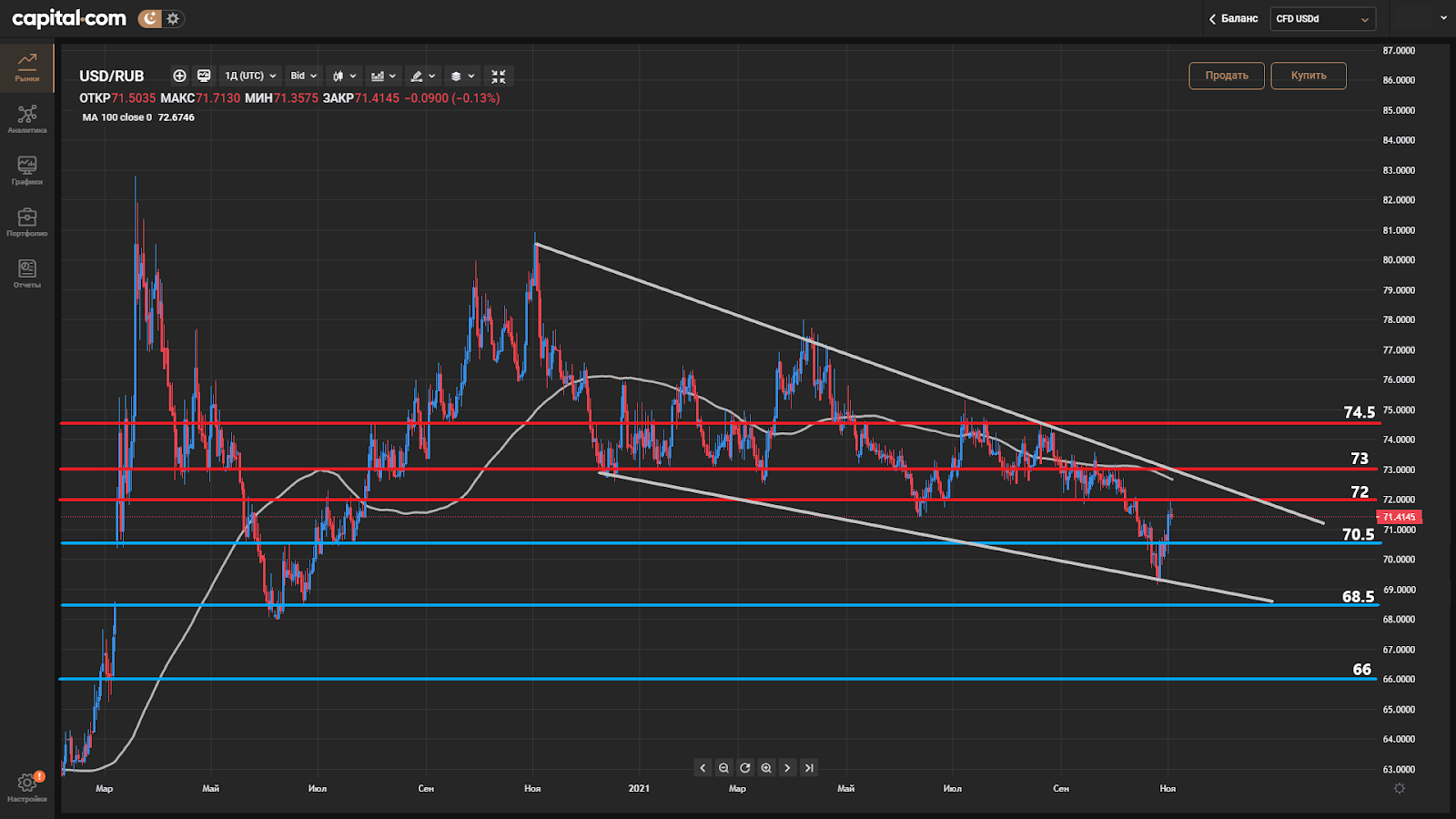Take a chart snapshot with the camera icon

(x=204, y=76)
